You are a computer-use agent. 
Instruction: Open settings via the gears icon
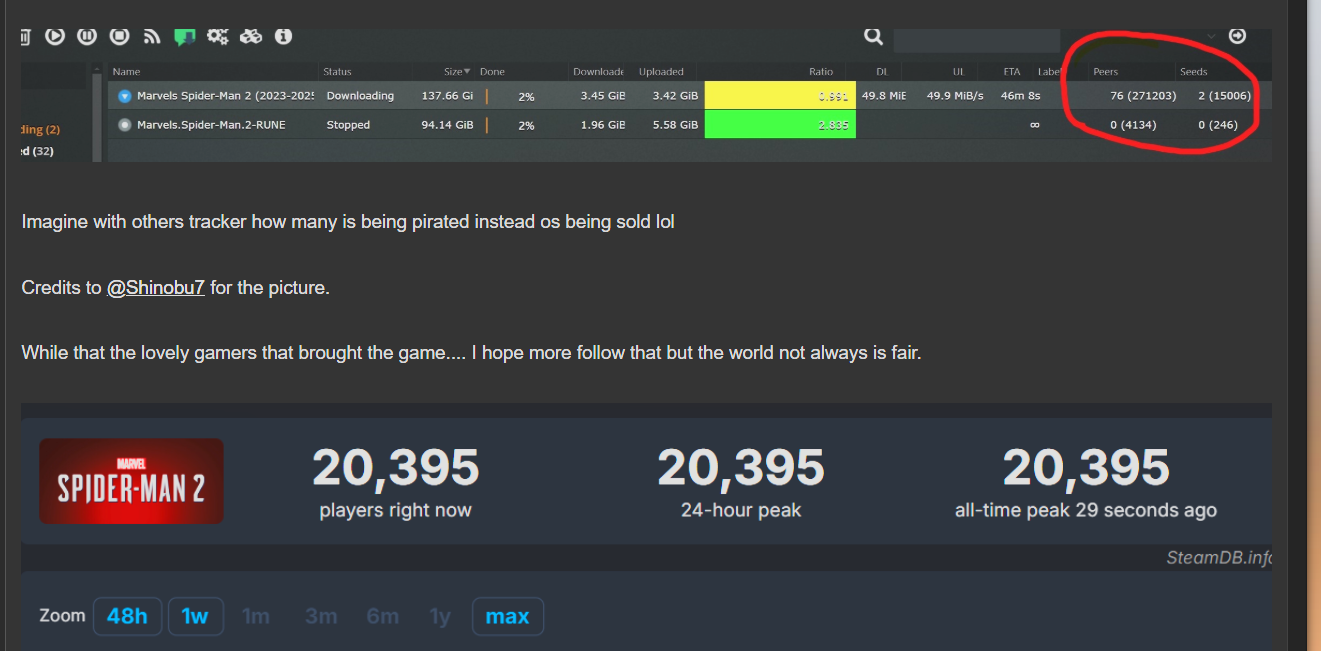217,36
